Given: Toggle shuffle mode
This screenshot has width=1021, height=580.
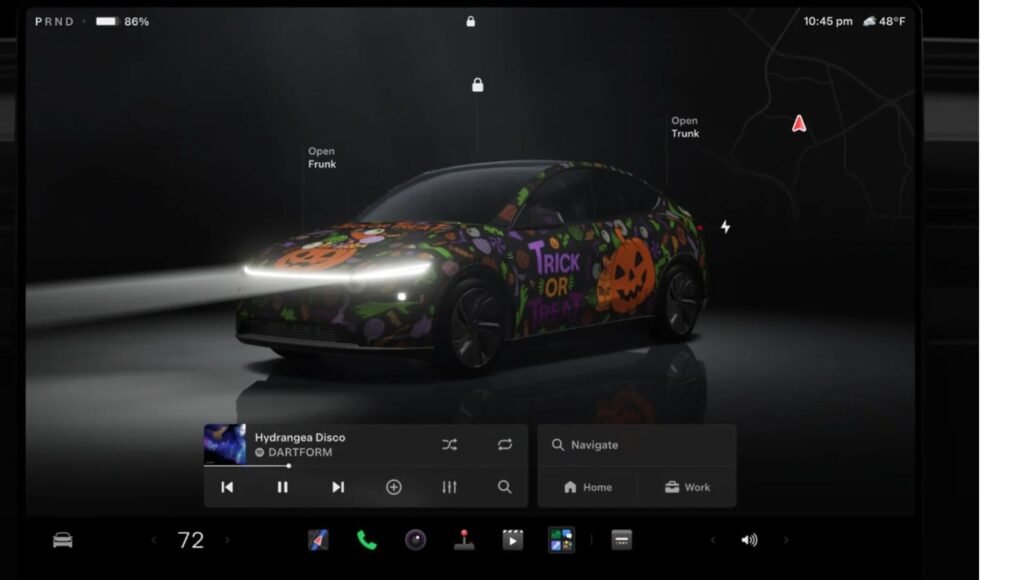Looking at the screenshot, I should pos(449,445).
